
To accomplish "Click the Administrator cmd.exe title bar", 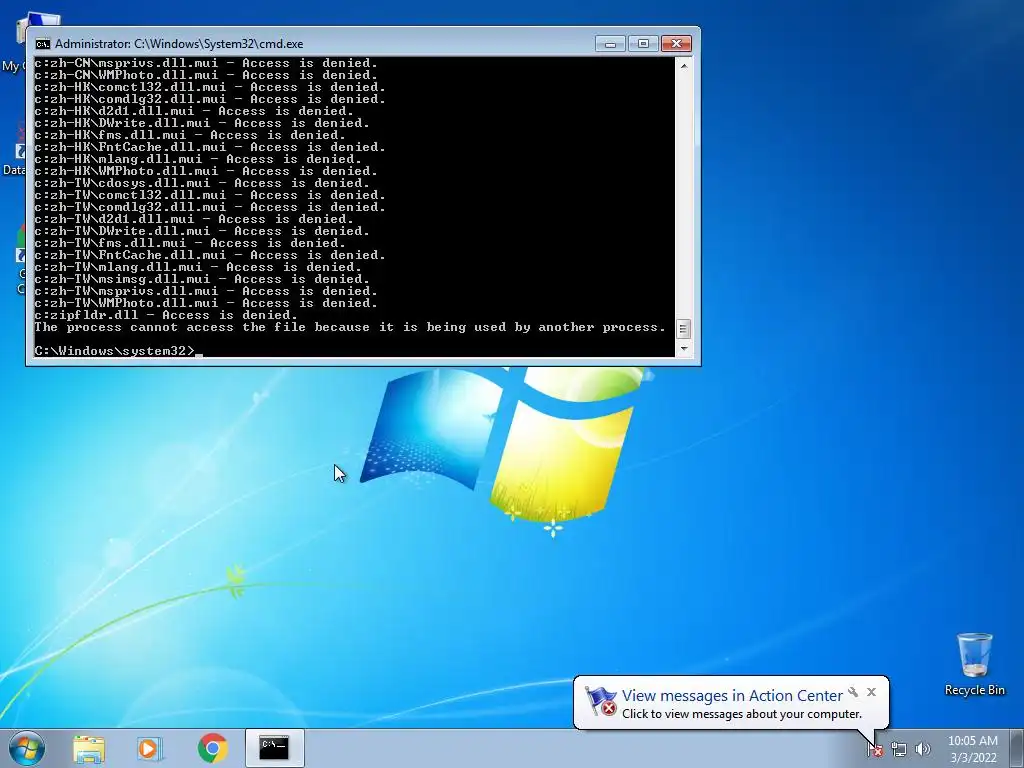I will coord(313,44).
